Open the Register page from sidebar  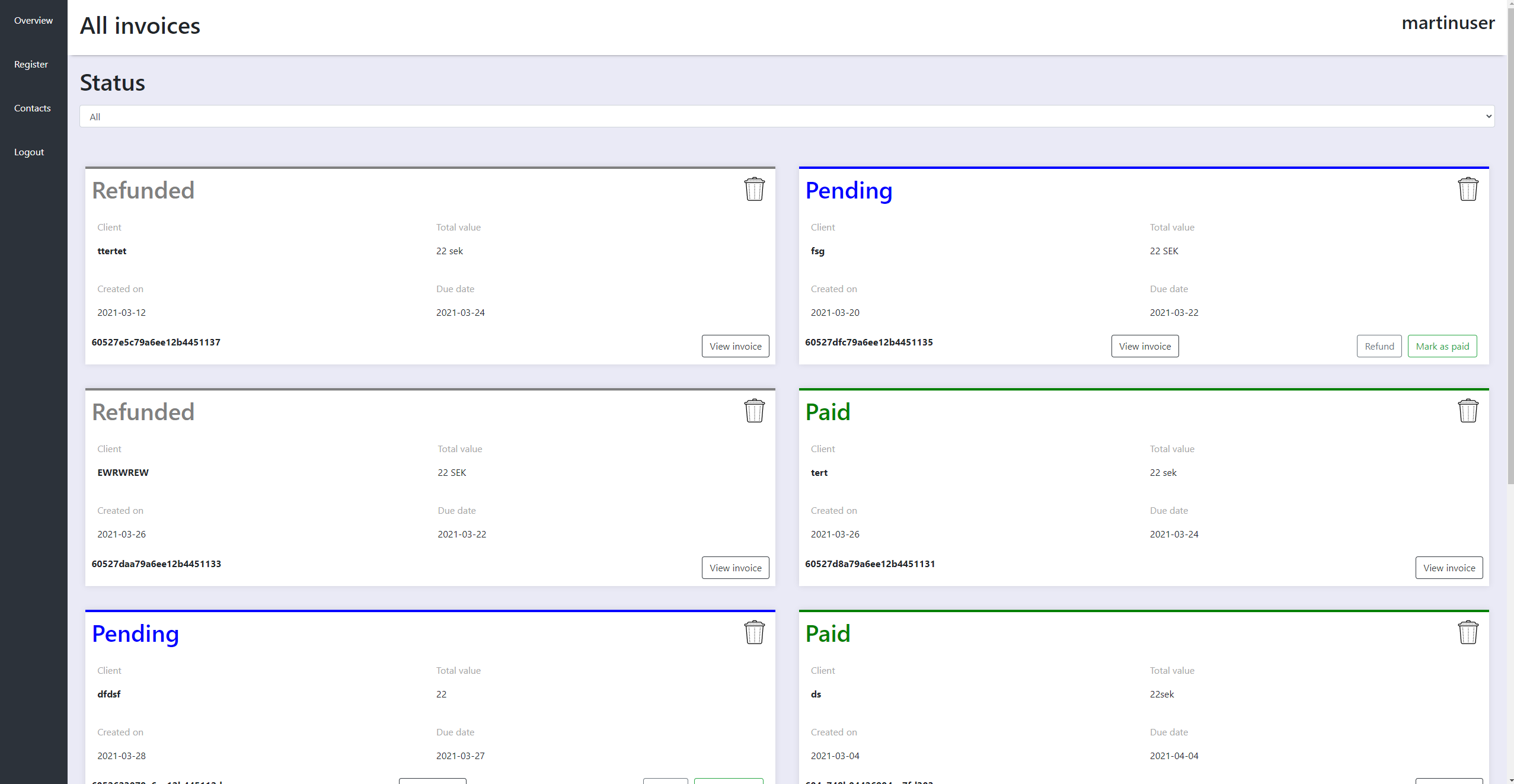tap(31, 65)
